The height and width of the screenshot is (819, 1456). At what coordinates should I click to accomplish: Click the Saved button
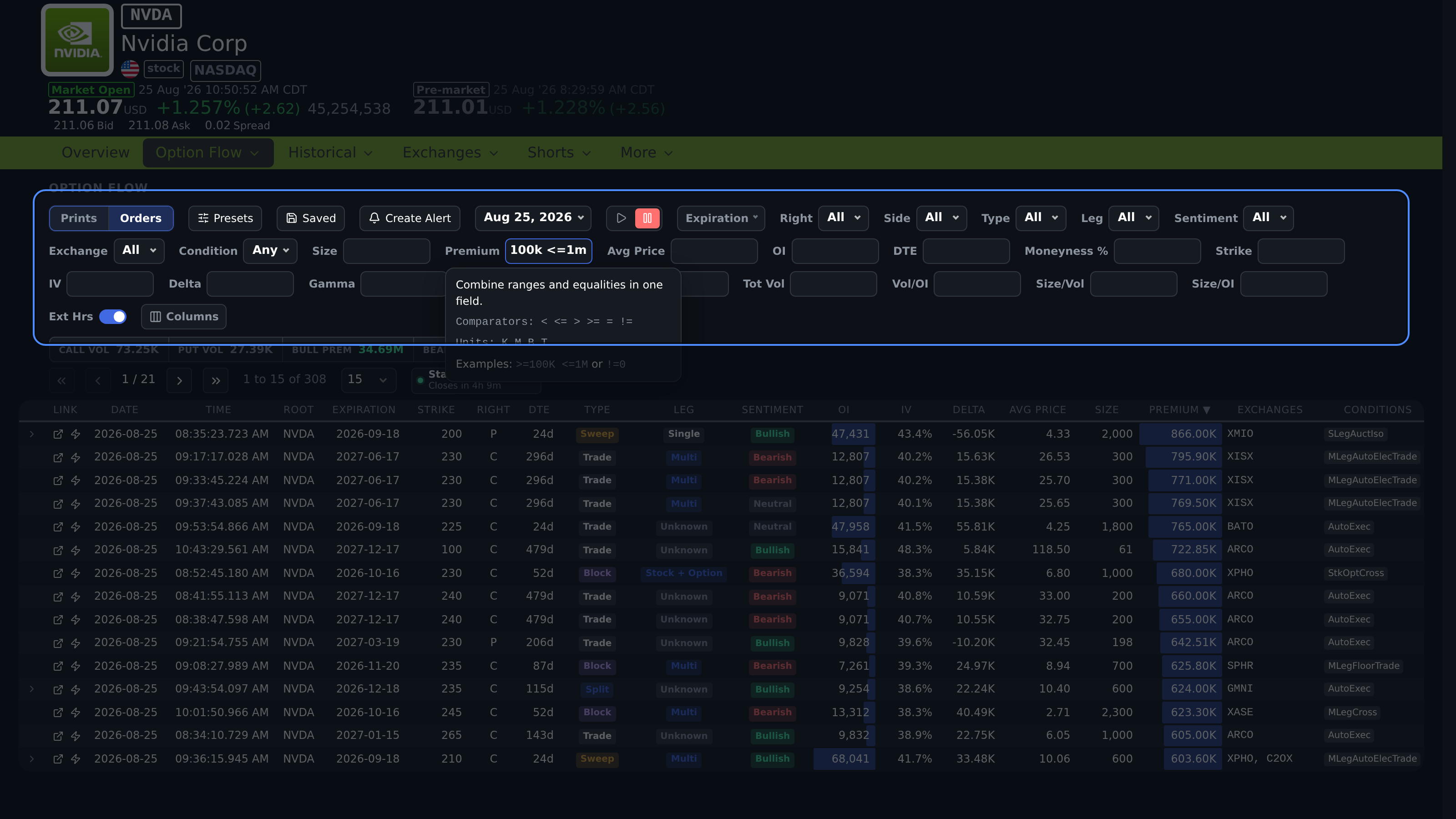tap(310, 218)
